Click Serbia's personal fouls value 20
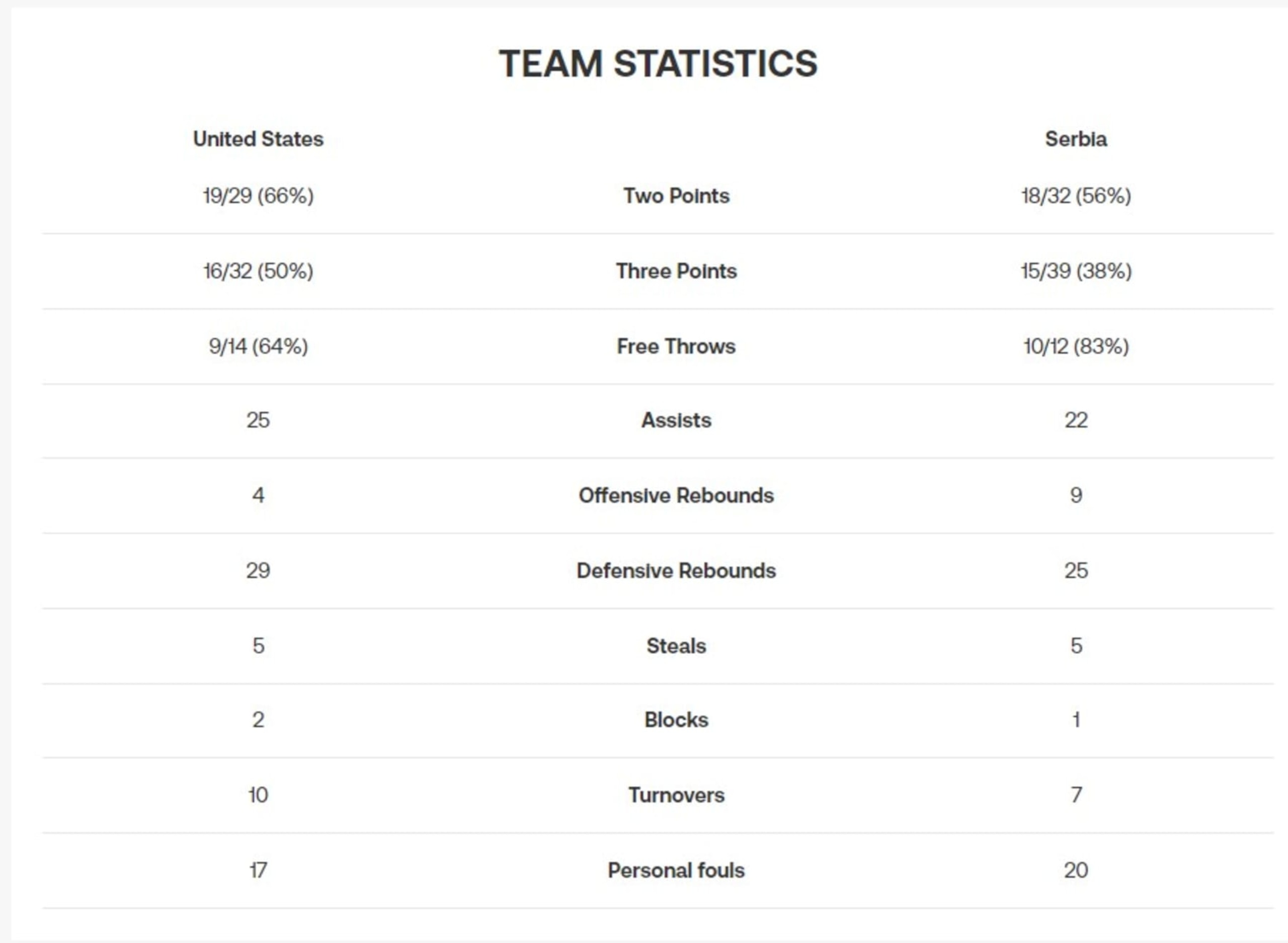 [1076, 870]
